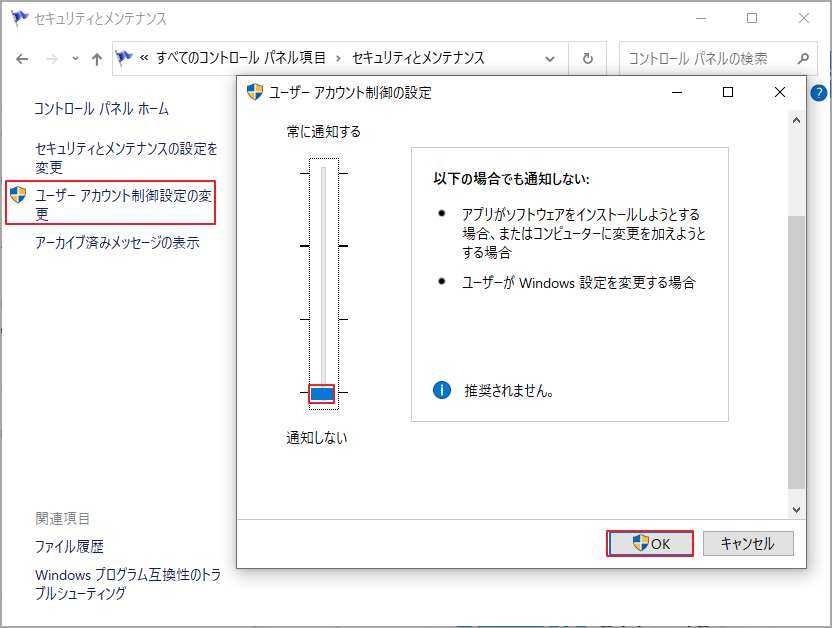832x628 pixels.
Task: Click the magnifier search icon
Action: (803, 58)
